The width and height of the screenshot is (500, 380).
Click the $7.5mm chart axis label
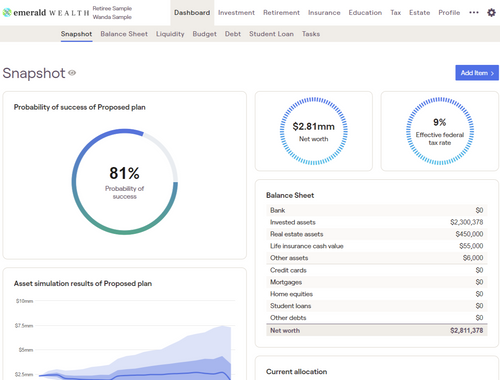click(x=24, y=326)
